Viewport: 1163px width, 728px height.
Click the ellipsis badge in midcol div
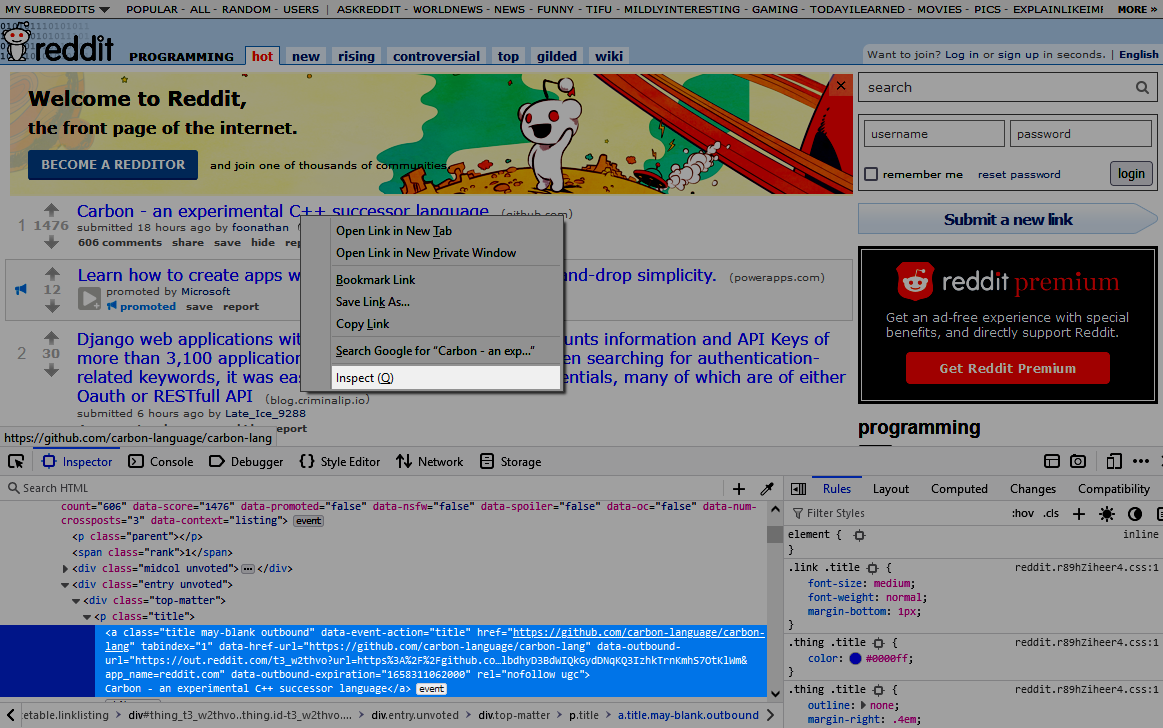(x=248, y=569)
